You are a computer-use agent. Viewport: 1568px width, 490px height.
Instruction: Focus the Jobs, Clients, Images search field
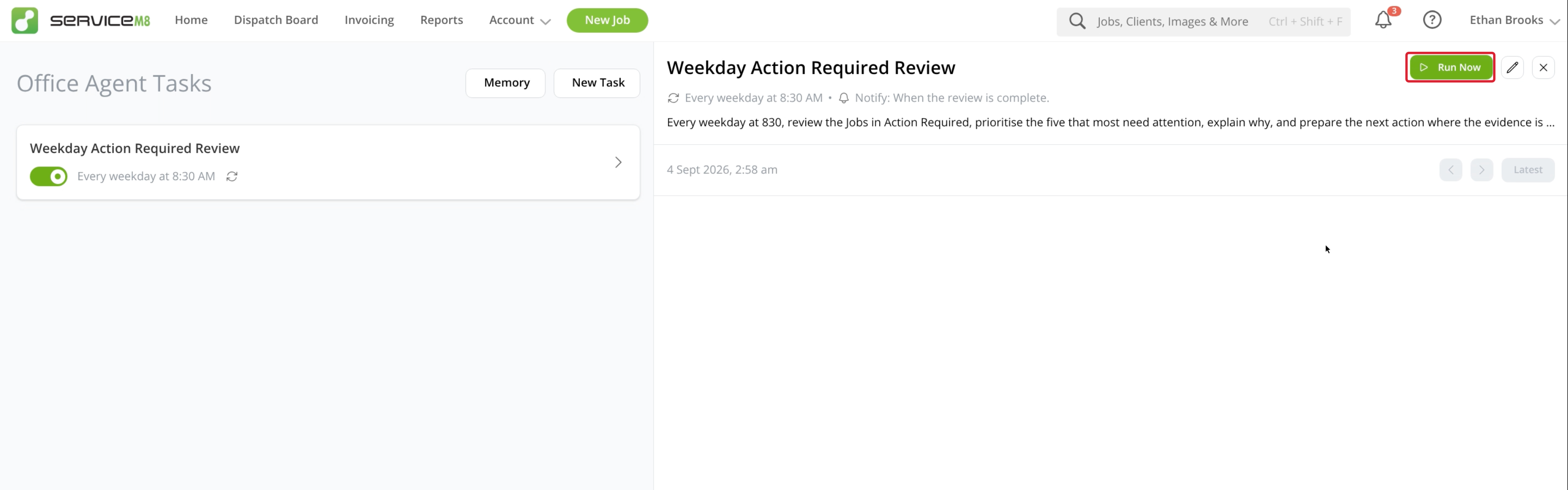tap(1203, 21)
